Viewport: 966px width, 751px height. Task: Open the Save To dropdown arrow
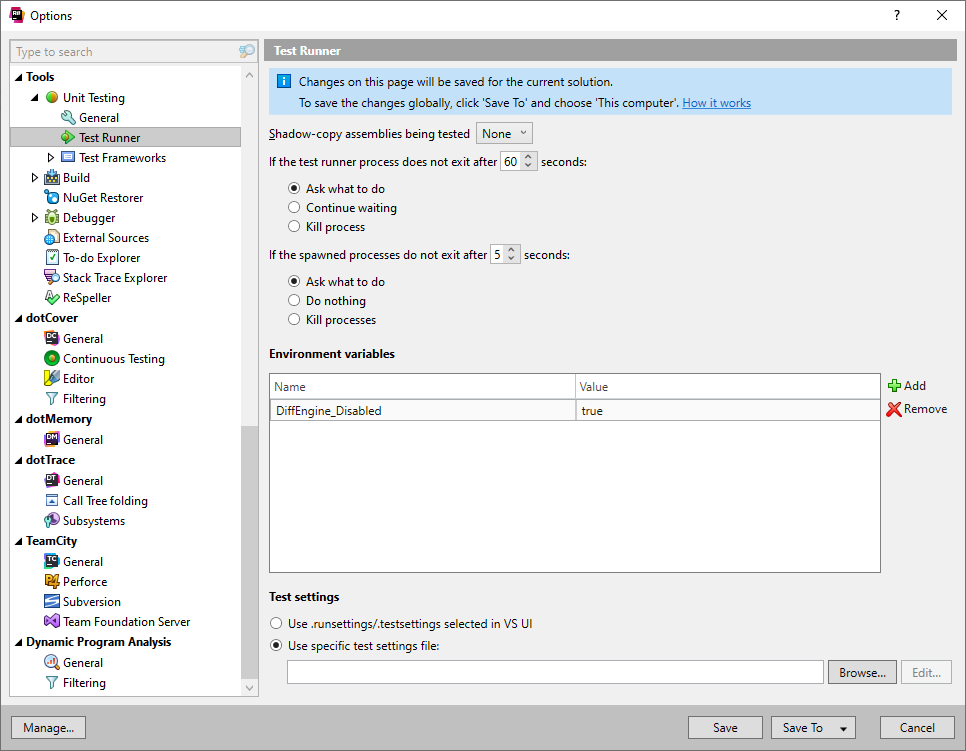pos(843,728)
